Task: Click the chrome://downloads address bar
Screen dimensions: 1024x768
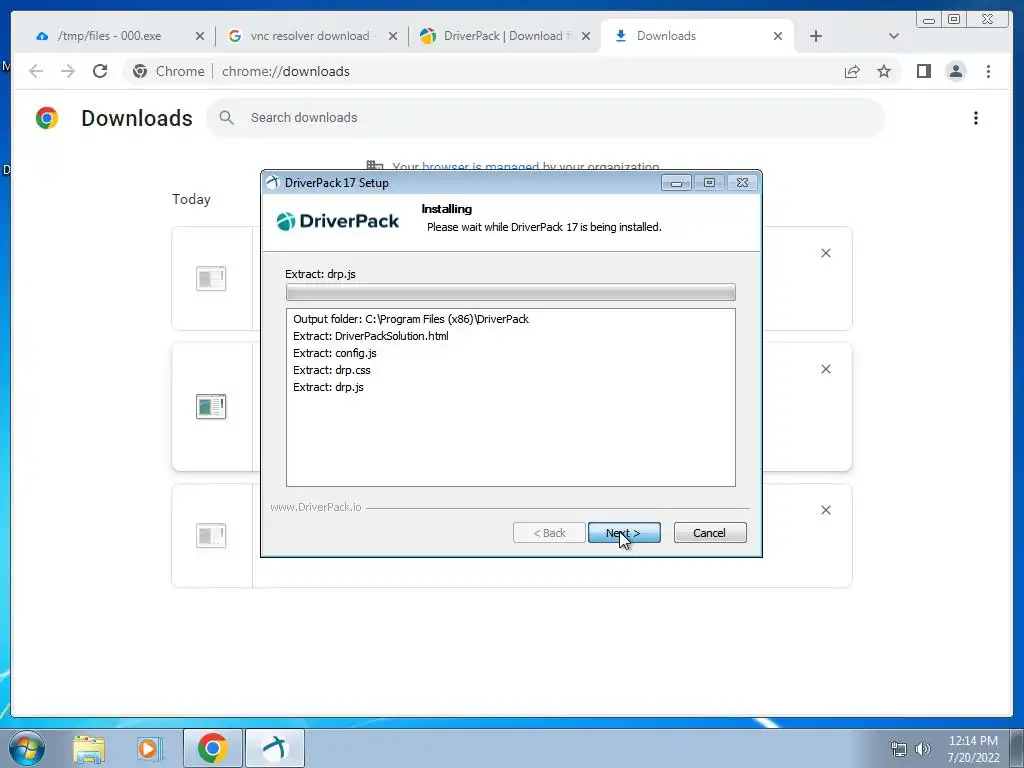Action: (509, 71)
